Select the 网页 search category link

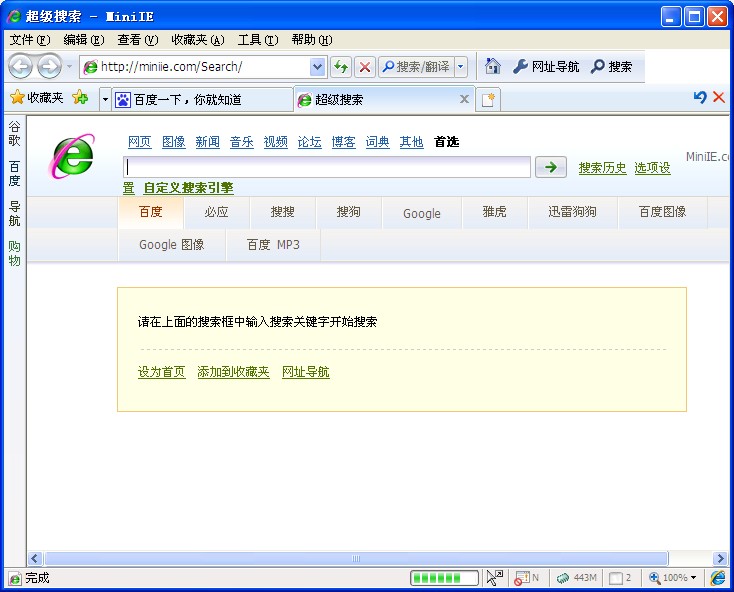(139, 142)
